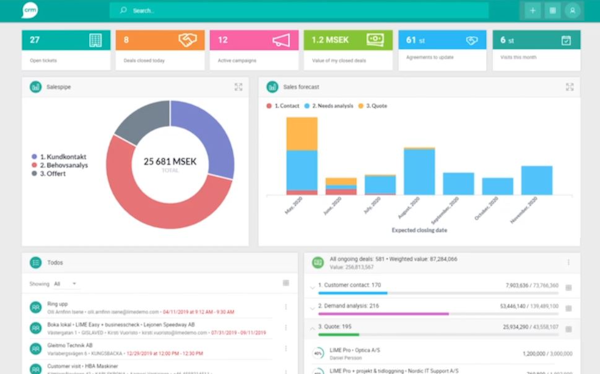
Task: Open the Ring upp todo item
Action: tap(151, 308)
